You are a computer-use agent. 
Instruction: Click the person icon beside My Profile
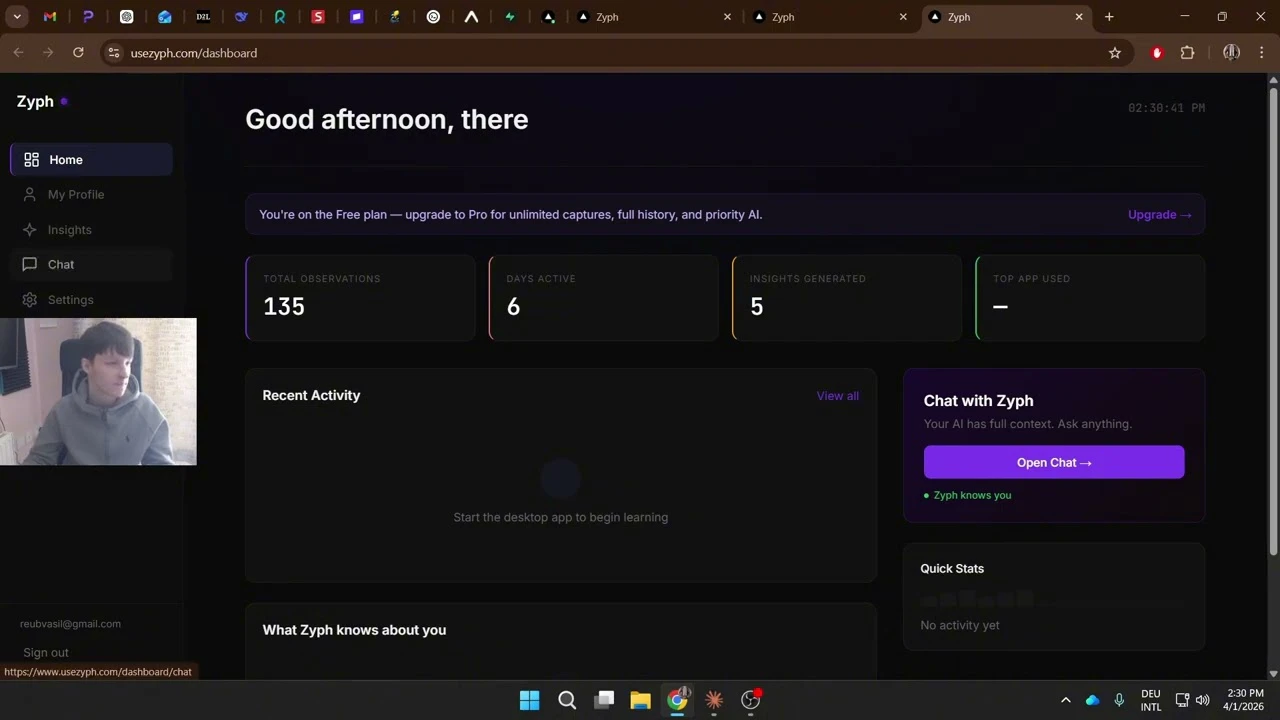click(x=30, y=195)
